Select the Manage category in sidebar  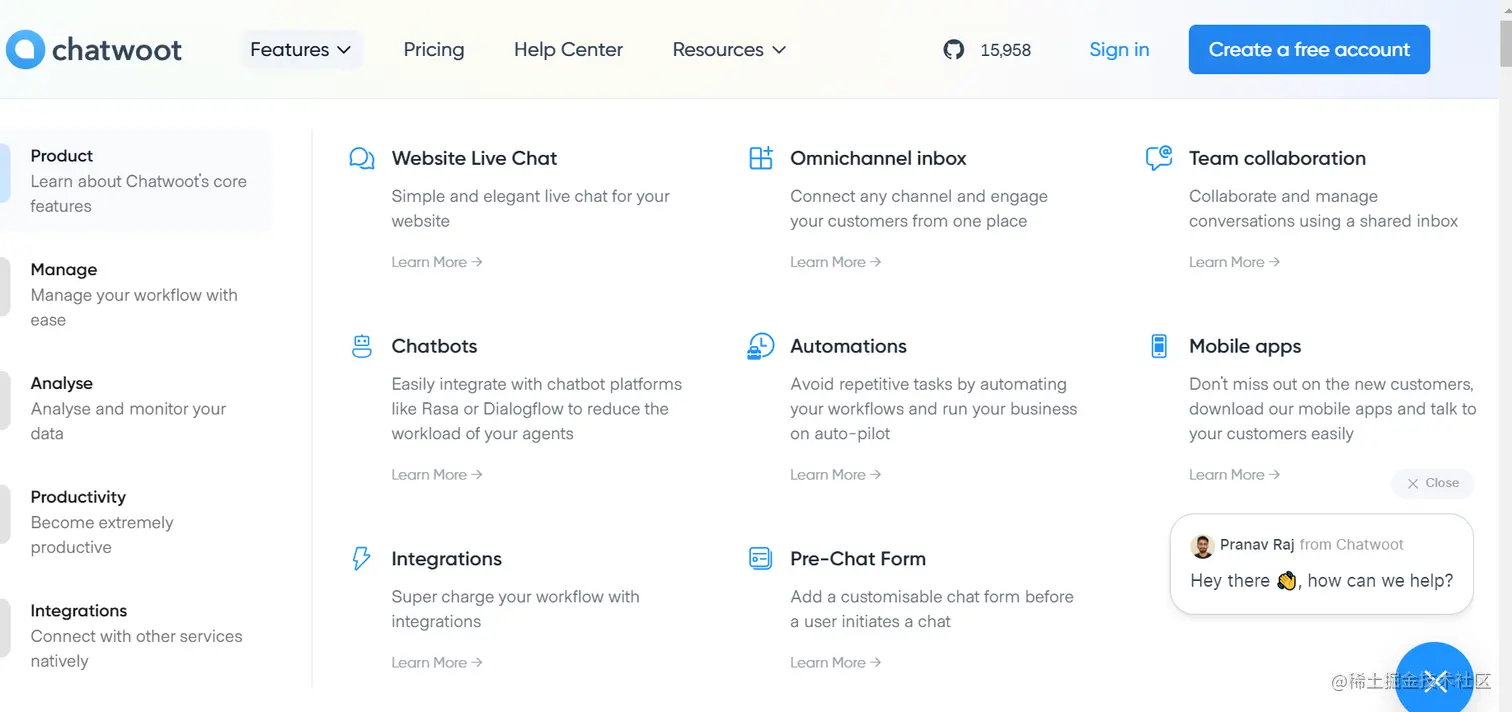tap(64, 270)
